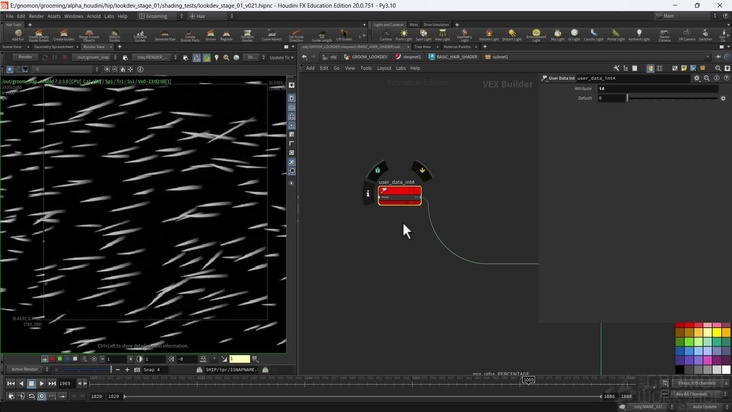Open the Windows menu
The width and height of the screenshot is (732, 412).
(73, 16)
